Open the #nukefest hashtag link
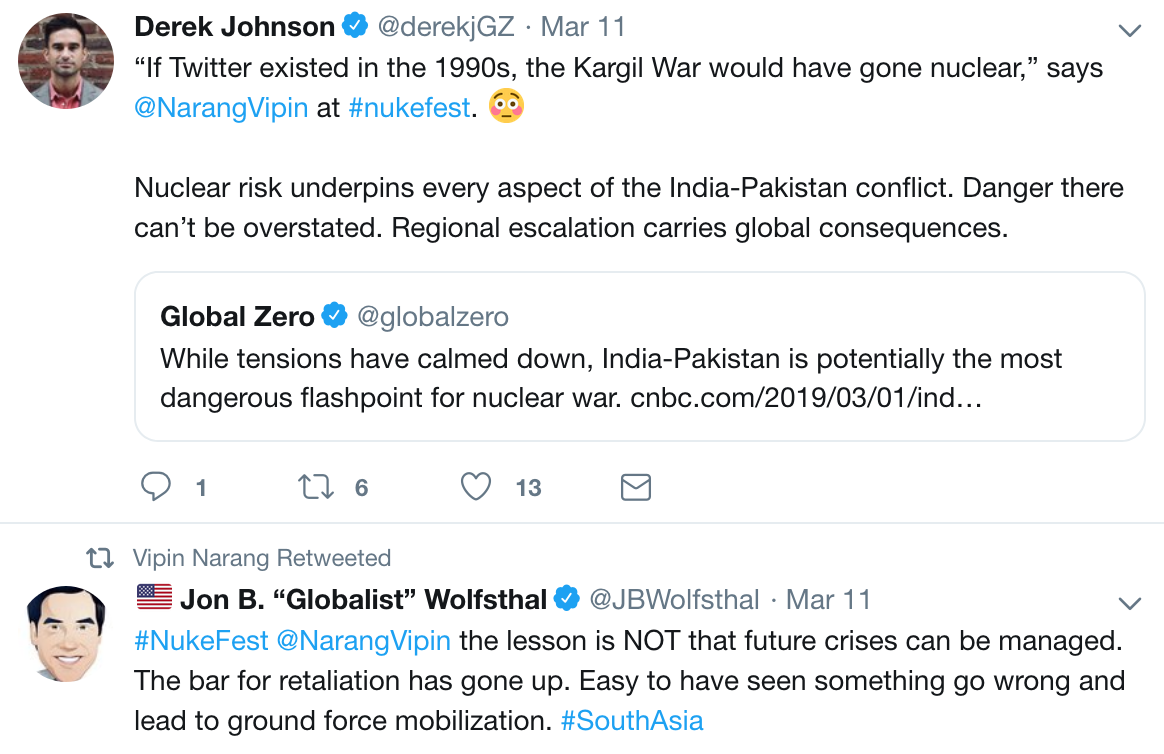Viewport: 1164px width, 754px height. click(409, 108)
